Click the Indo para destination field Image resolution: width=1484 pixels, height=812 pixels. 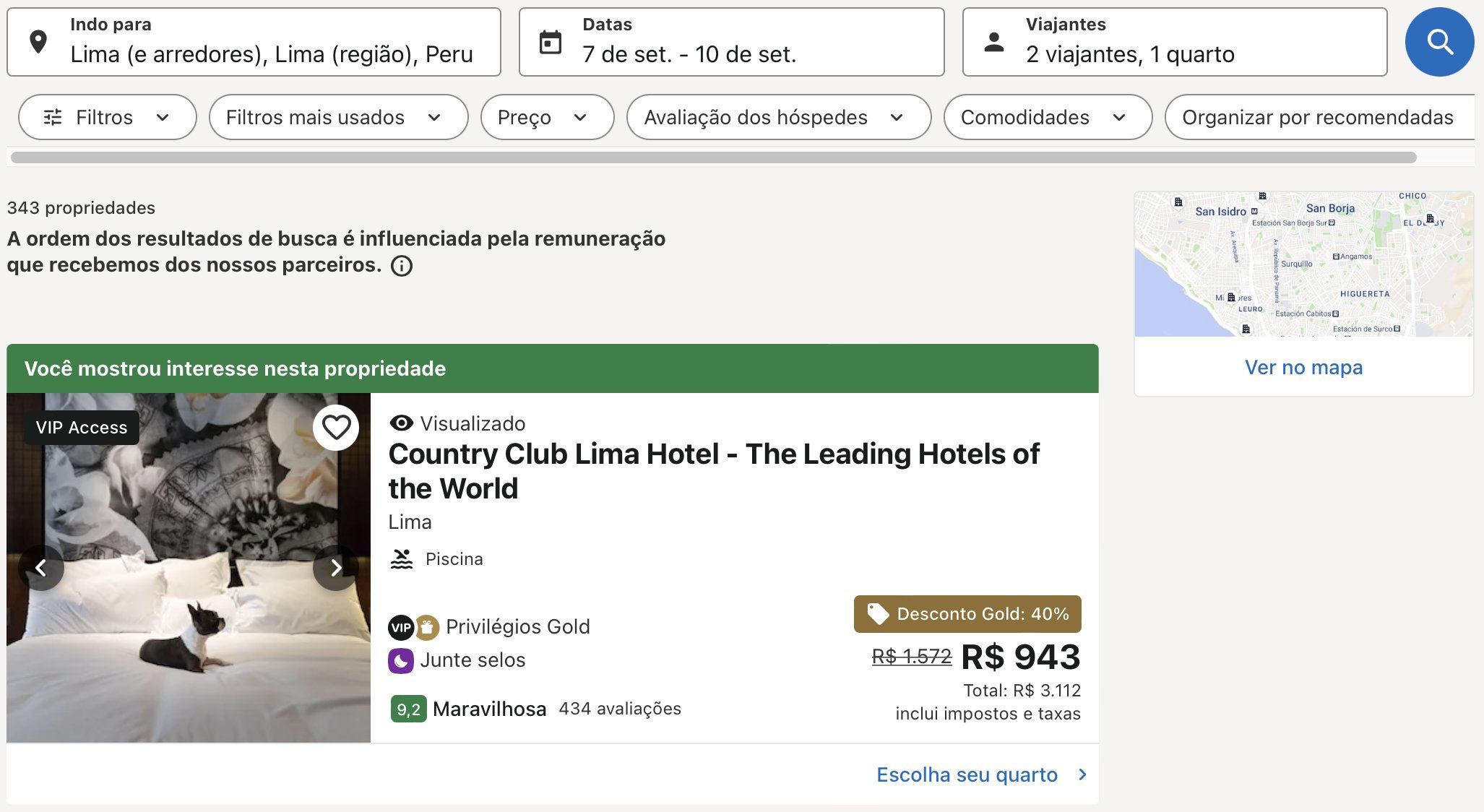click(x=254, y=42)
